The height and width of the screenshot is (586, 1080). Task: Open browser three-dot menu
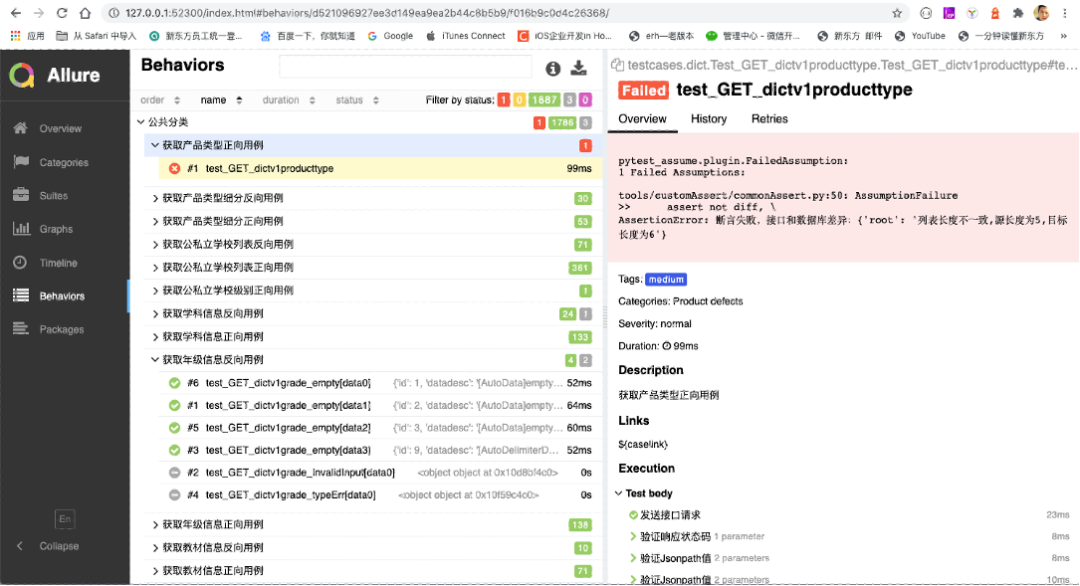click(x=1065, y=13)
